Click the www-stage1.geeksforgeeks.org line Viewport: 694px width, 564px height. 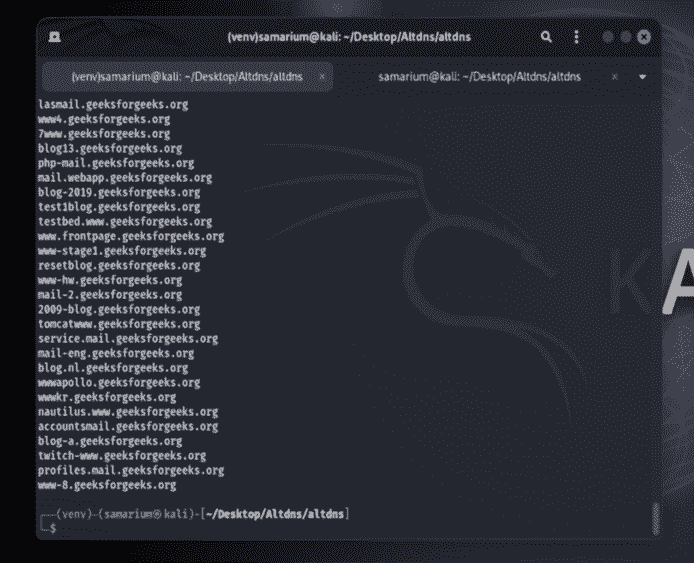122,251
